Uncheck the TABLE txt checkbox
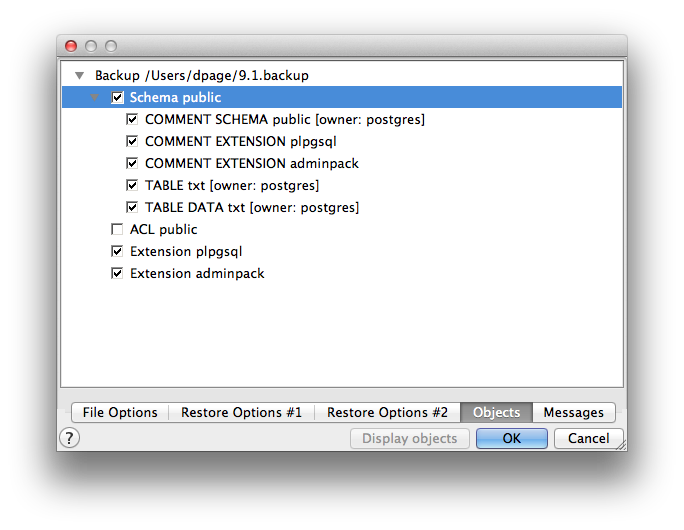684x530 pixels. point(133,186)
